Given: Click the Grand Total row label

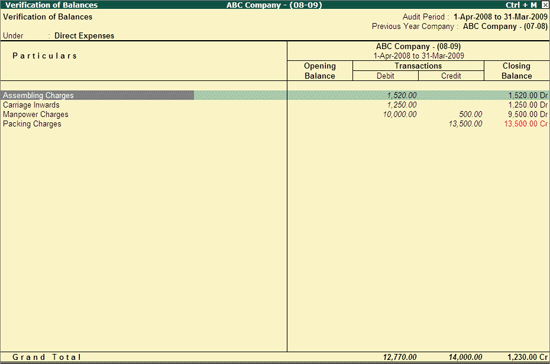Looking at the screenshot, I should click(47, 357).
